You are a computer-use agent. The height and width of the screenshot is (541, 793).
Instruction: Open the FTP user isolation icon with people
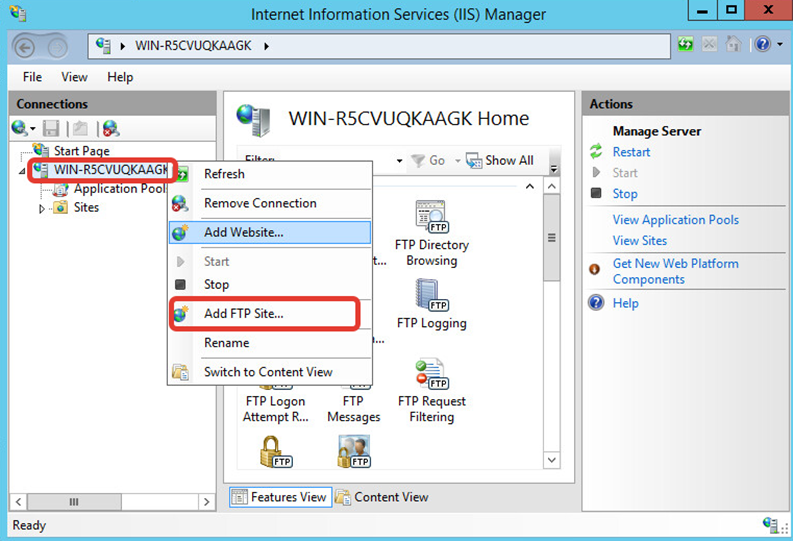pyautogui.click(x=354, y=452)
